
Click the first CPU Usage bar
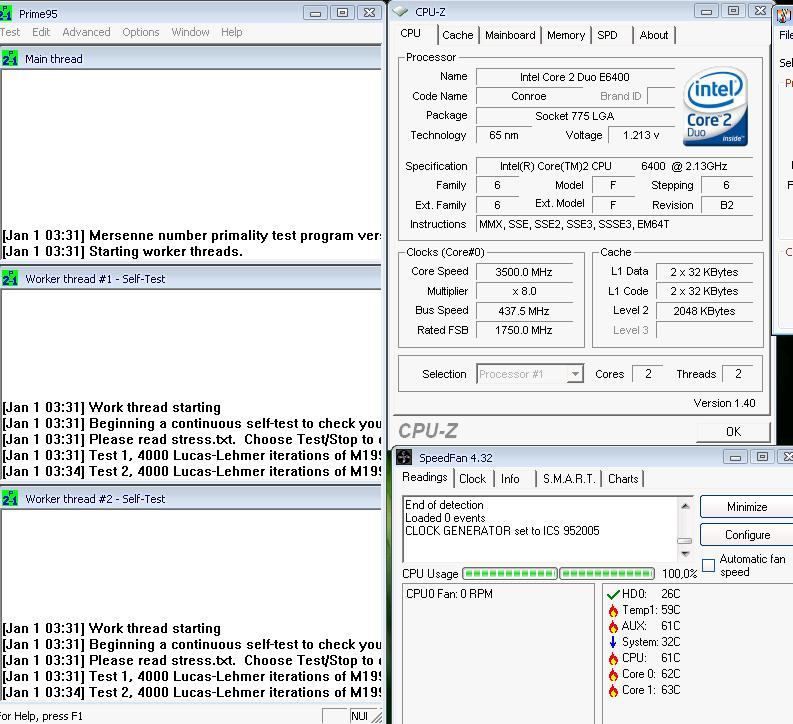[x=510, y=573]
